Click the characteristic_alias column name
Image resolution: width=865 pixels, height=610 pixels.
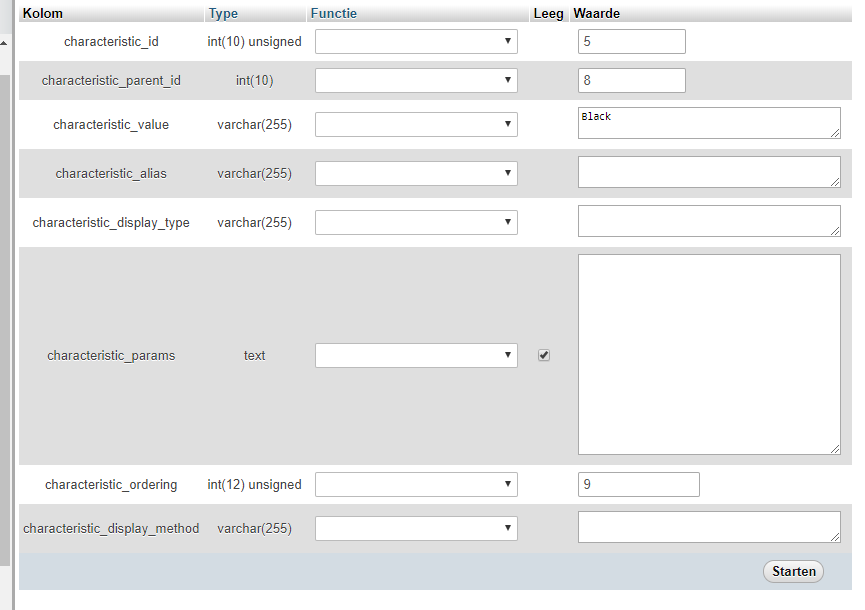coord(111,174)
